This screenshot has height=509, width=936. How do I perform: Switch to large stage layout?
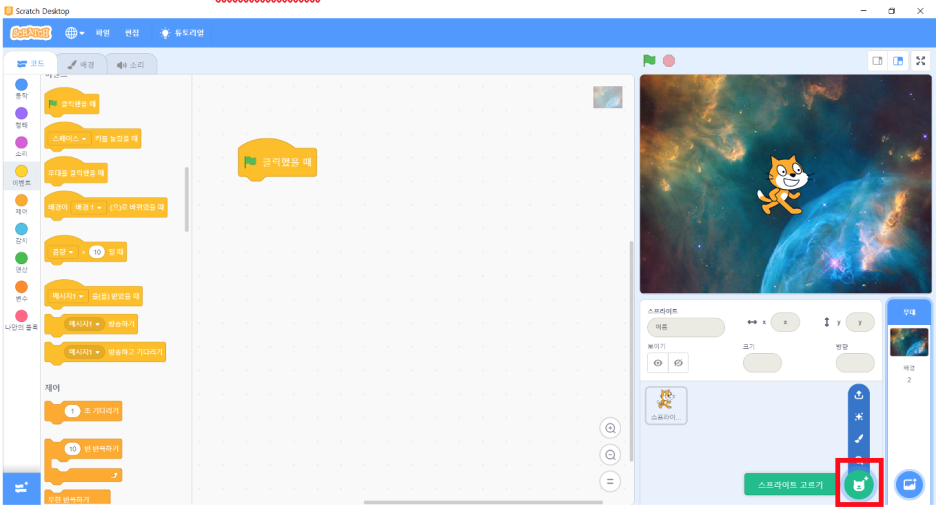898,61
